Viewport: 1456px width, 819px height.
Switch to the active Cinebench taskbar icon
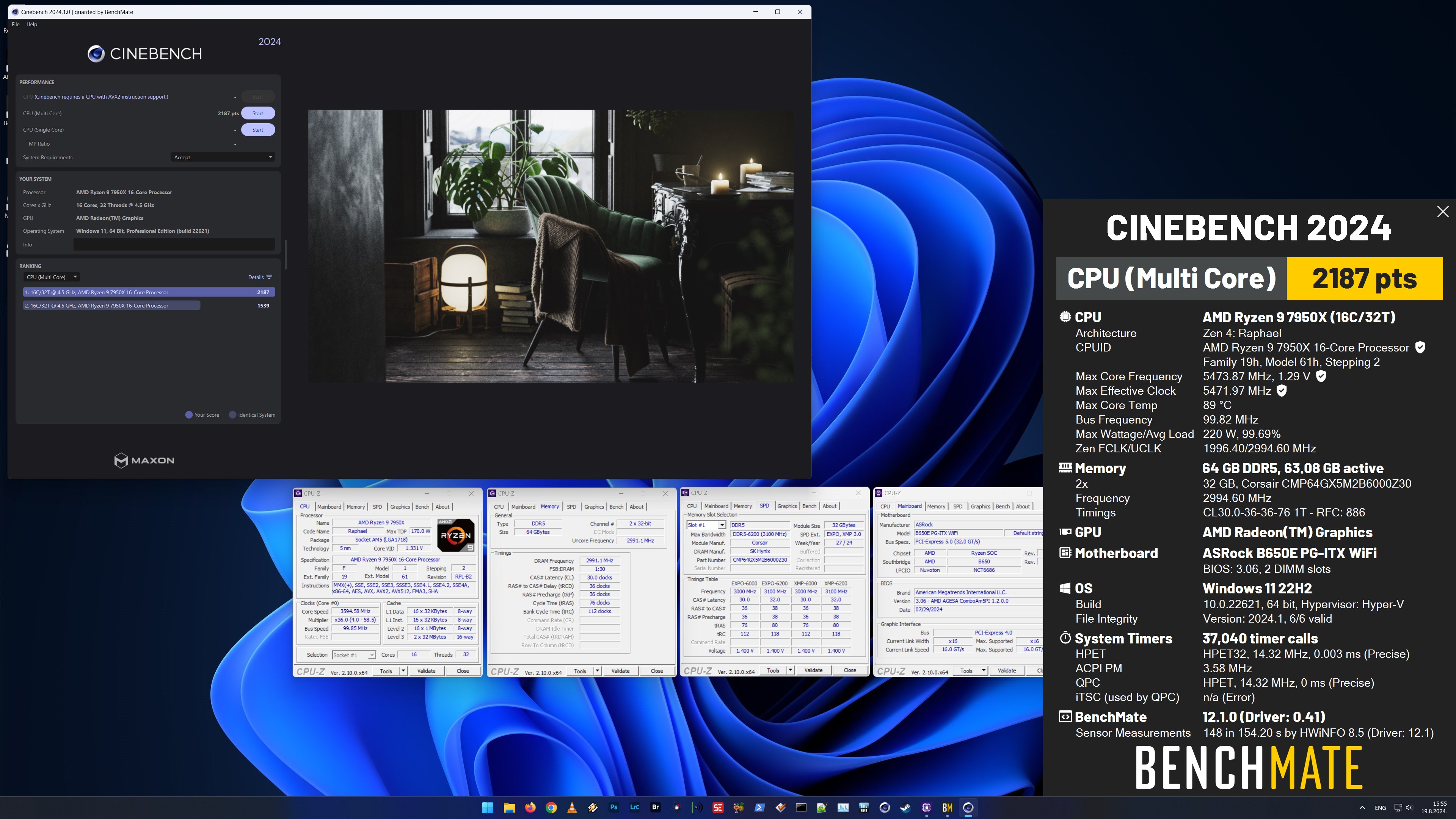[968, 808]
